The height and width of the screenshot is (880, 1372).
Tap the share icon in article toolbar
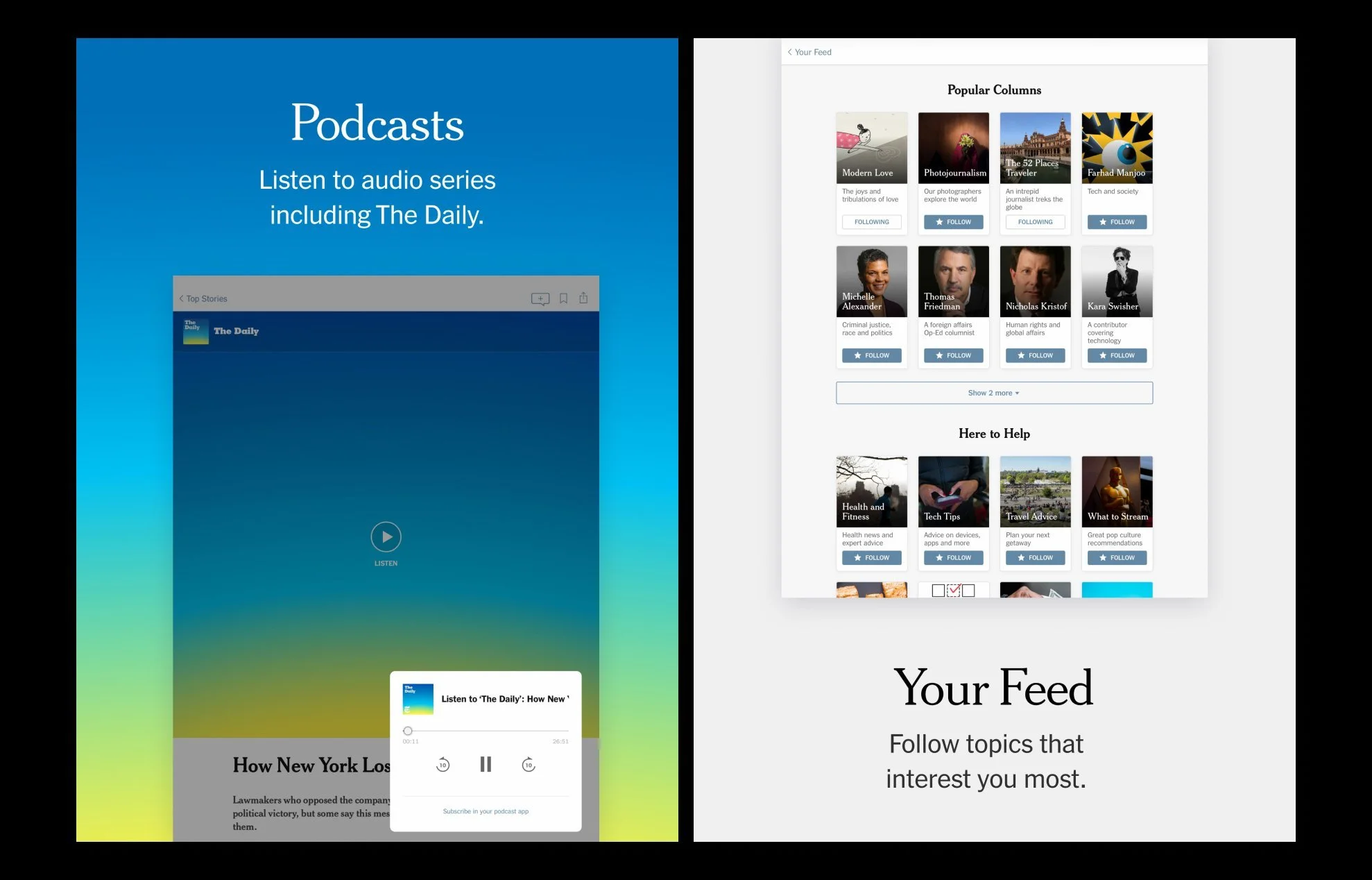(x=584, y=298)
